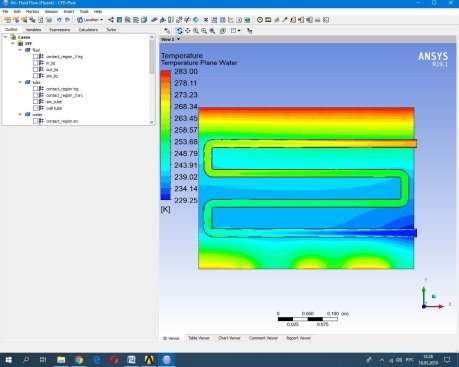Check the out_liq boundary checkbox

click(x=35, y=69)
